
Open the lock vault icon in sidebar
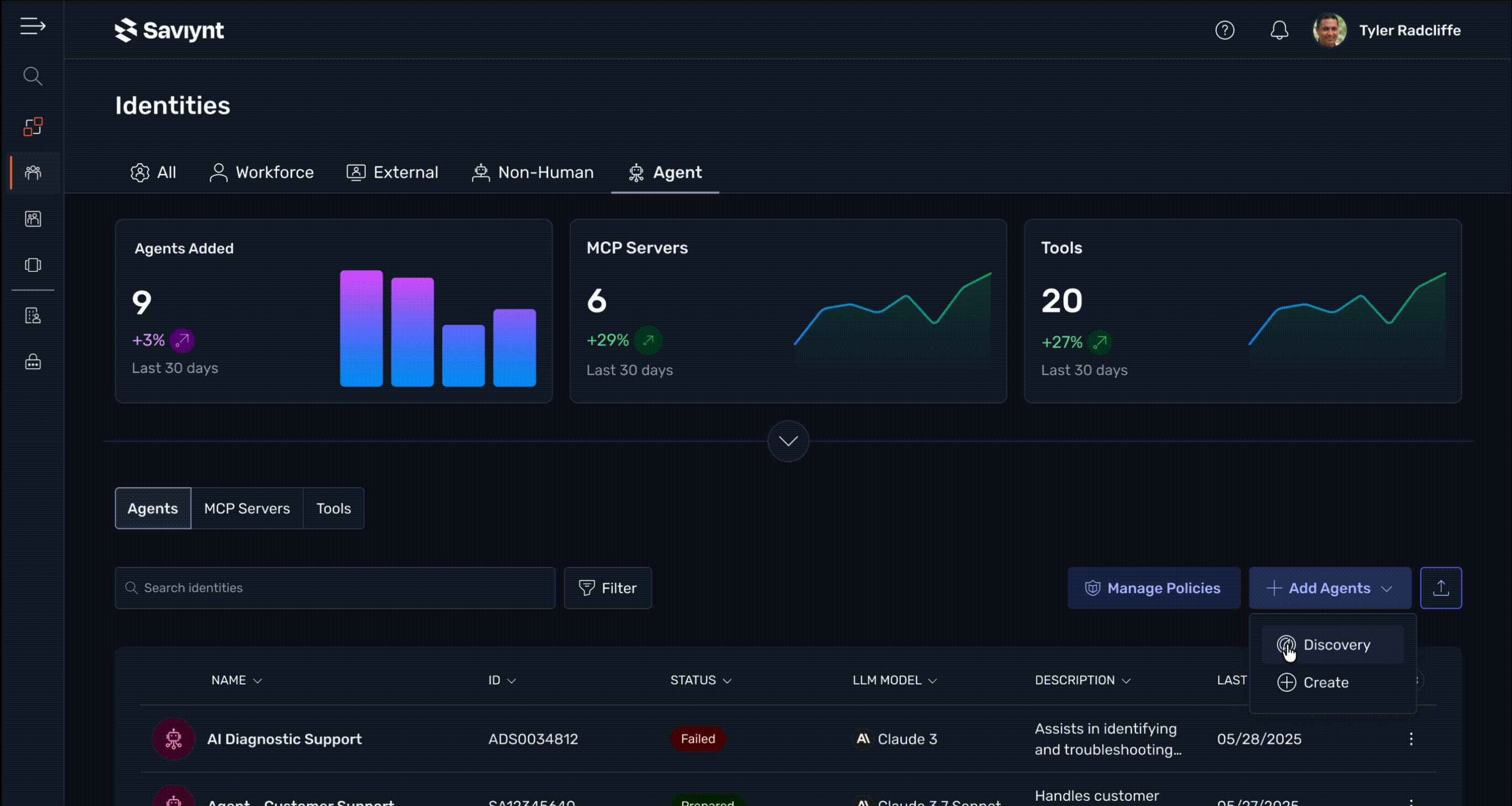33,362
